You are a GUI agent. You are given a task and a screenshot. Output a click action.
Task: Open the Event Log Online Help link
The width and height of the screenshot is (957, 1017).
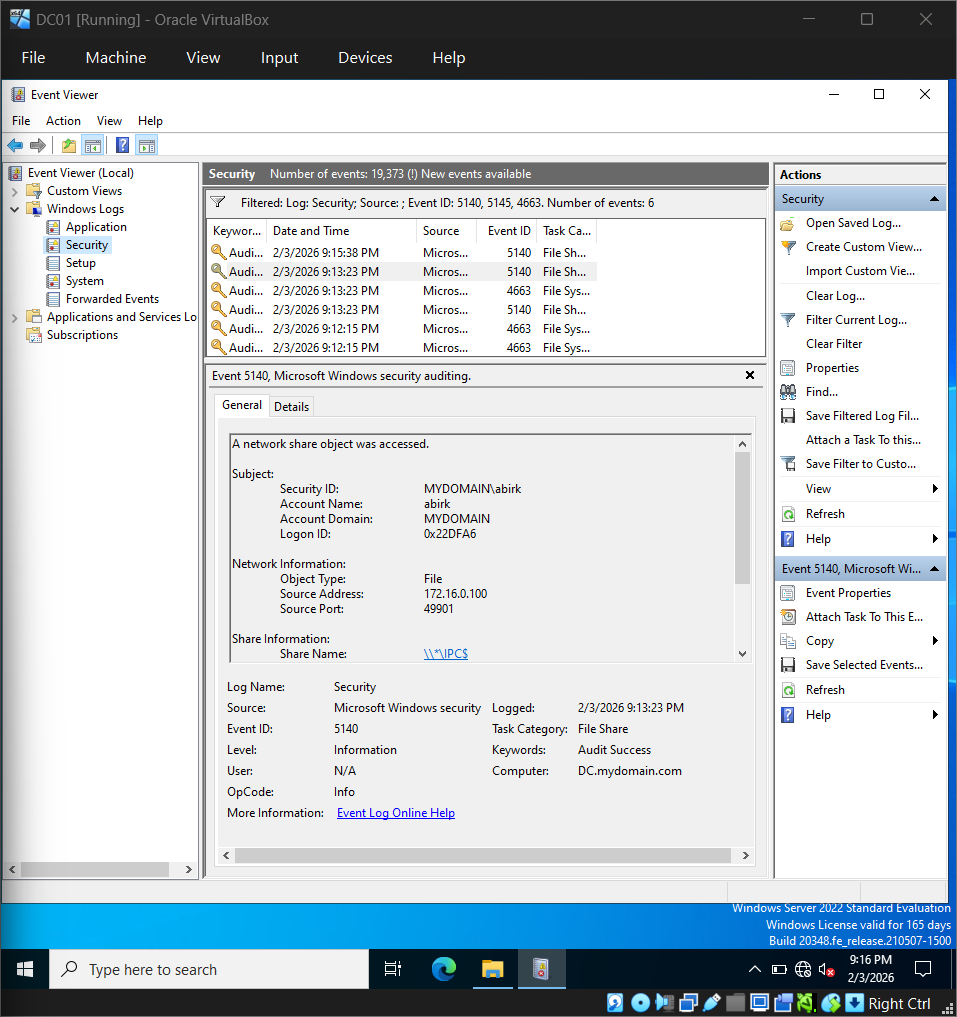click(x=396, y=813)
